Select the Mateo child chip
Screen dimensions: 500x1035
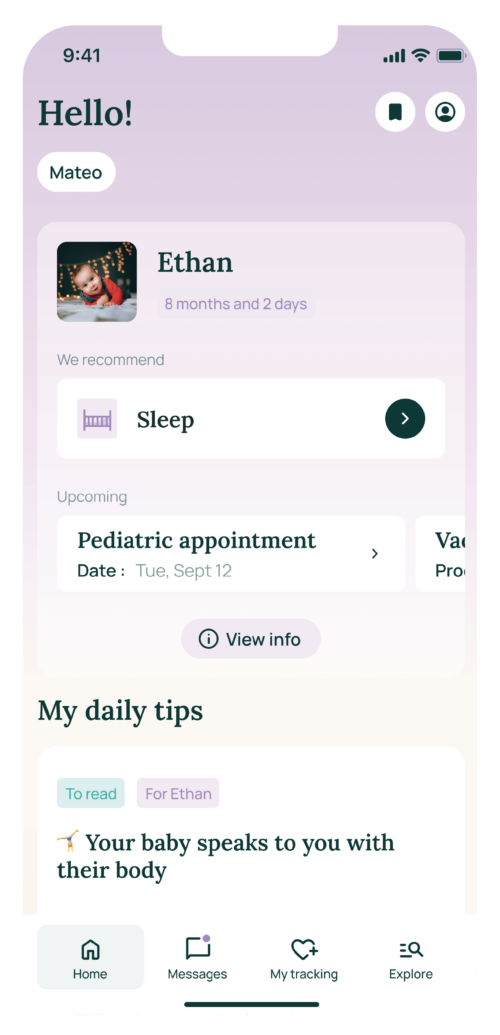click(77, 173)
